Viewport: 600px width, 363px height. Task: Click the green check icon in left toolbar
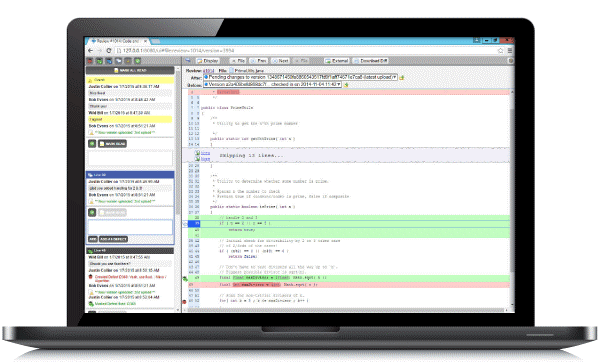pyautogui.click(x=138, y=61)
